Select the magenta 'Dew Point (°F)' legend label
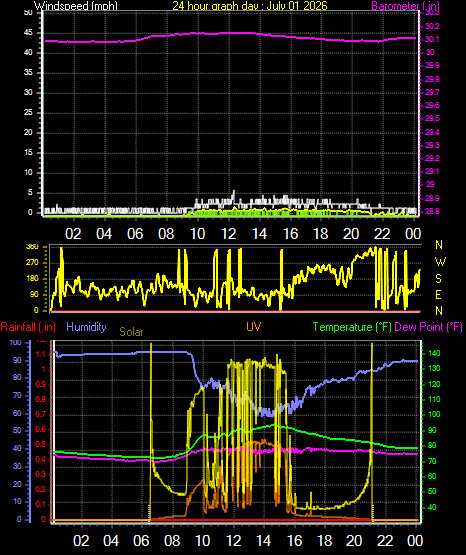This screenshot has width=466, height=555. [428, 327]
